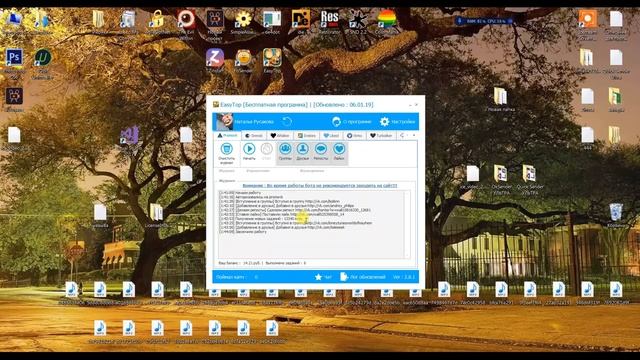Toggle the Репосты task button
The height and width of the screenshot is (360, 640).
[321, 152]
